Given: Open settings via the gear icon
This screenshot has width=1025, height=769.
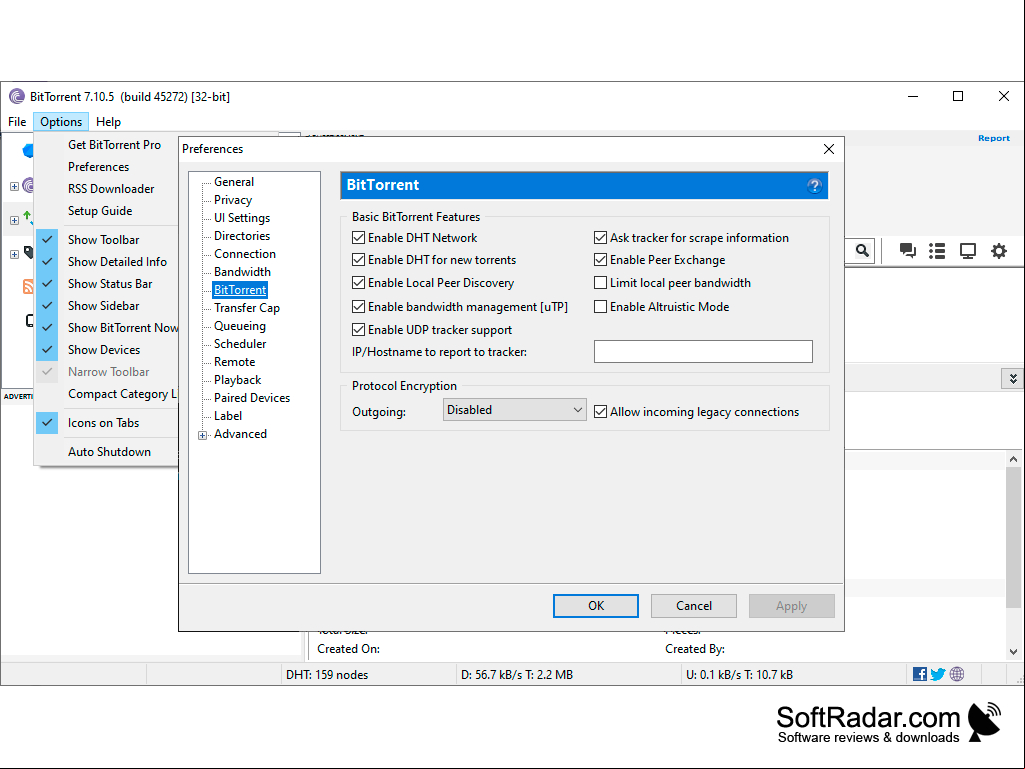Looking at the screenshot, I should (999, 250).
